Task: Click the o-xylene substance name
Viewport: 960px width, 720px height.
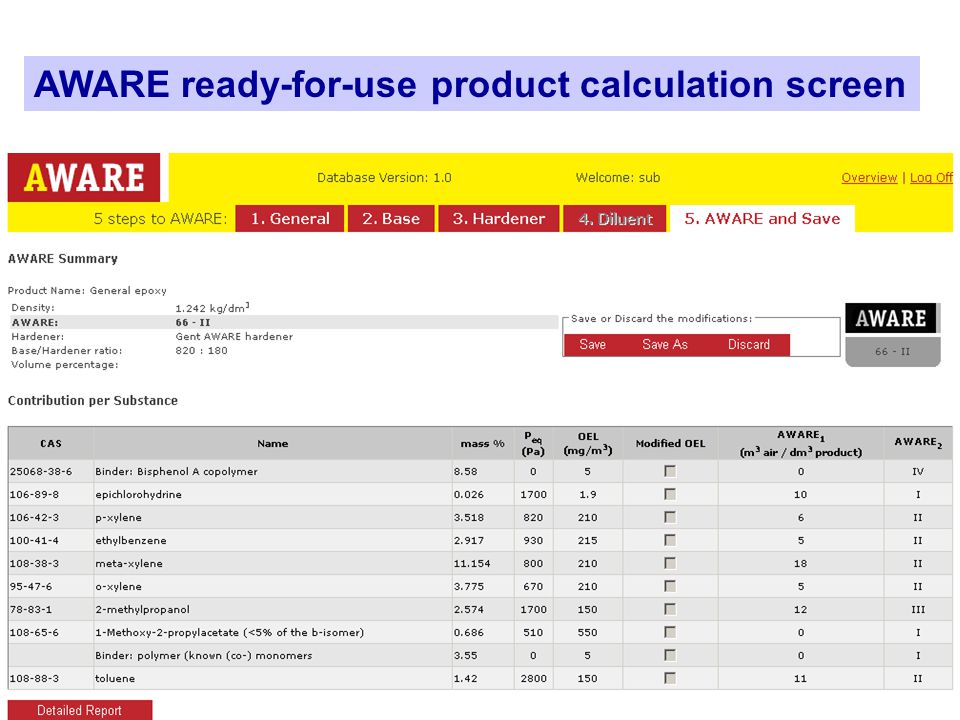Action: [118, 587]
